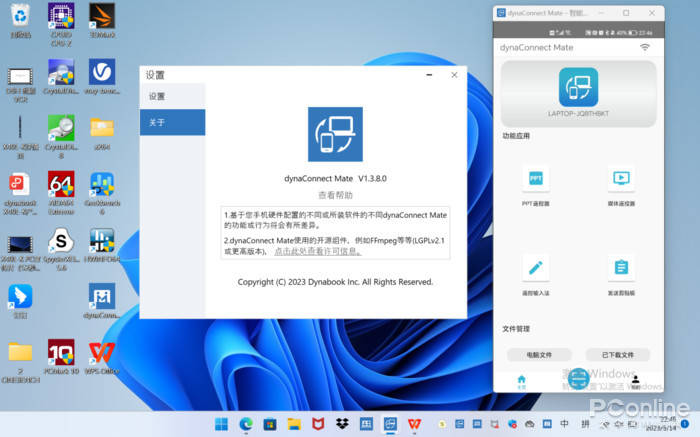Open PPT remote control in dynaConnect Mate

tap(535, 180)
